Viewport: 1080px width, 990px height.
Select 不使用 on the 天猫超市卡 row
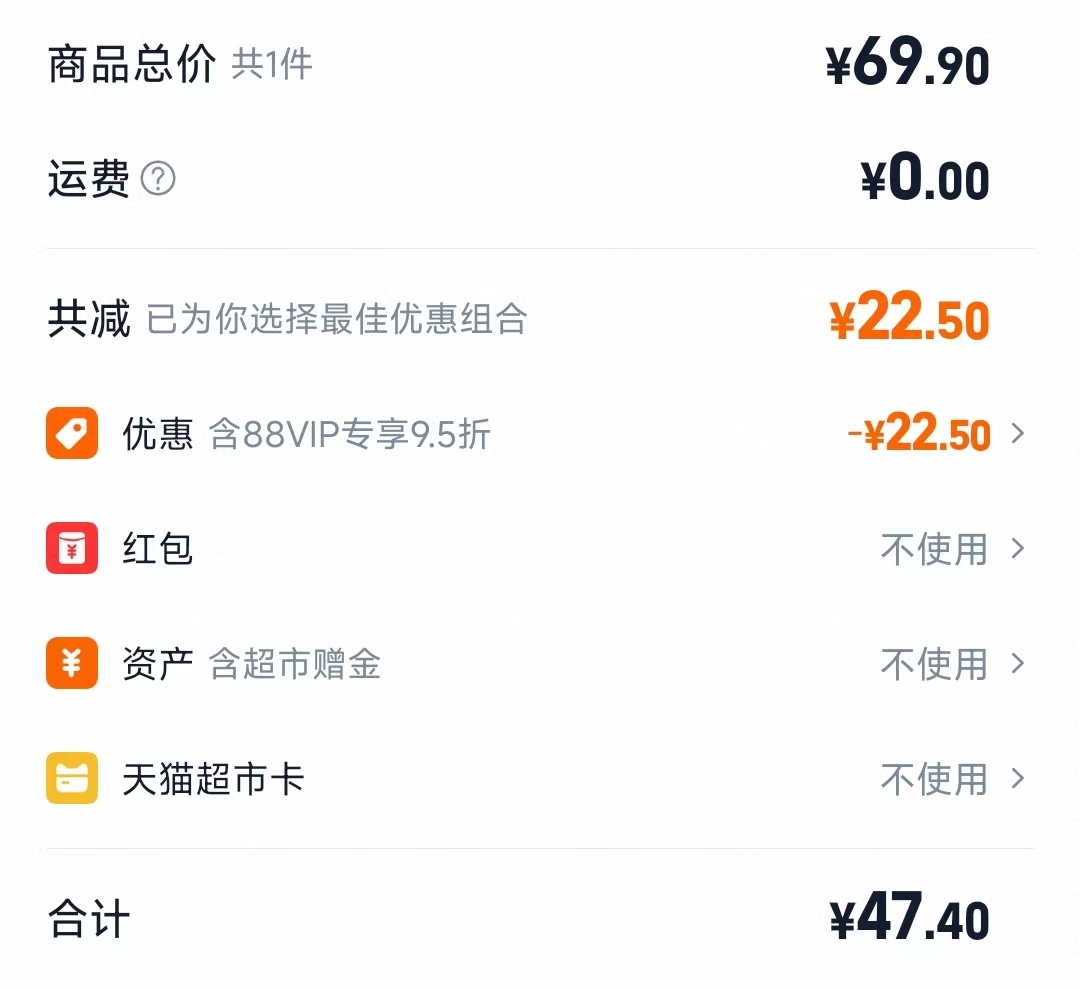click(x=934, y=778)
